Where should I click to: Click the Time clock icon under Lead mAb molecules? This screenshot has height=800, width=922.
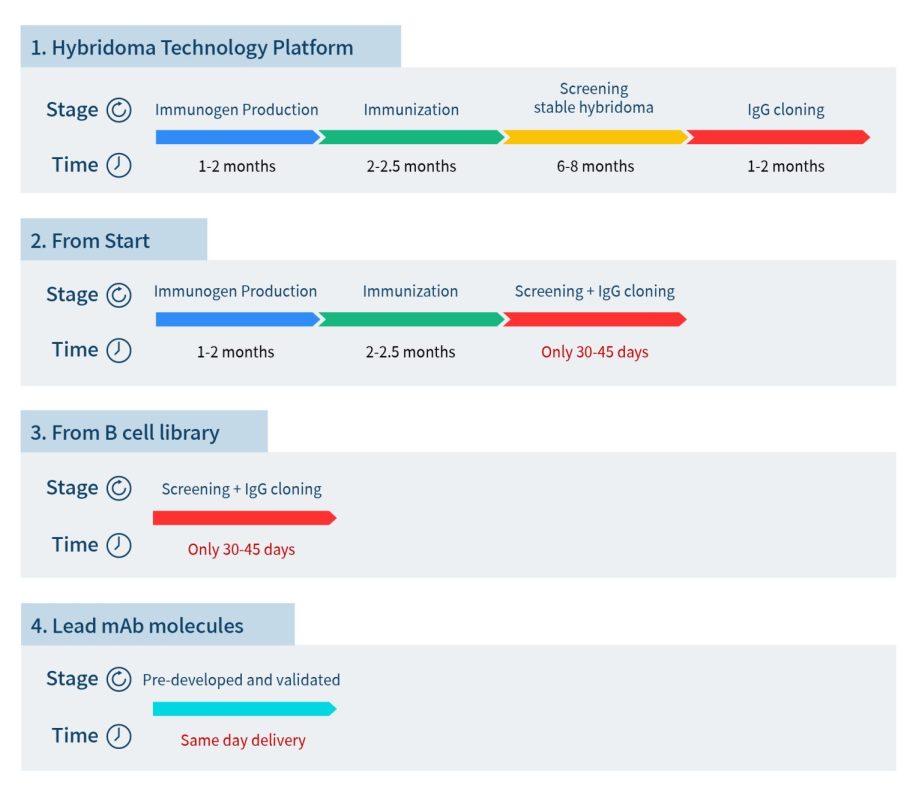click(x=119, y=736)
